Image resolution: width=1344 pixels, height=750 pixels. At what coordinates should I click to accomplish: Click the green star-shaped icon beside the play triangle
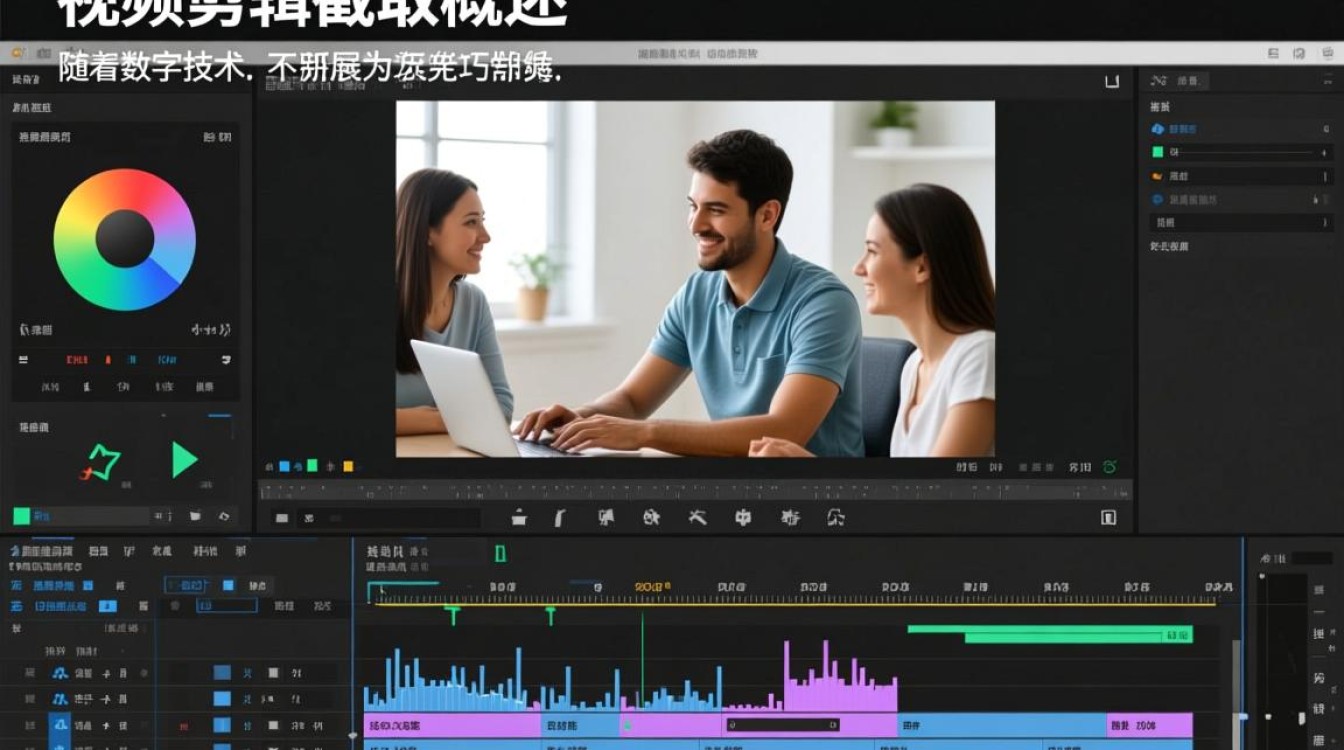point(101,462)
